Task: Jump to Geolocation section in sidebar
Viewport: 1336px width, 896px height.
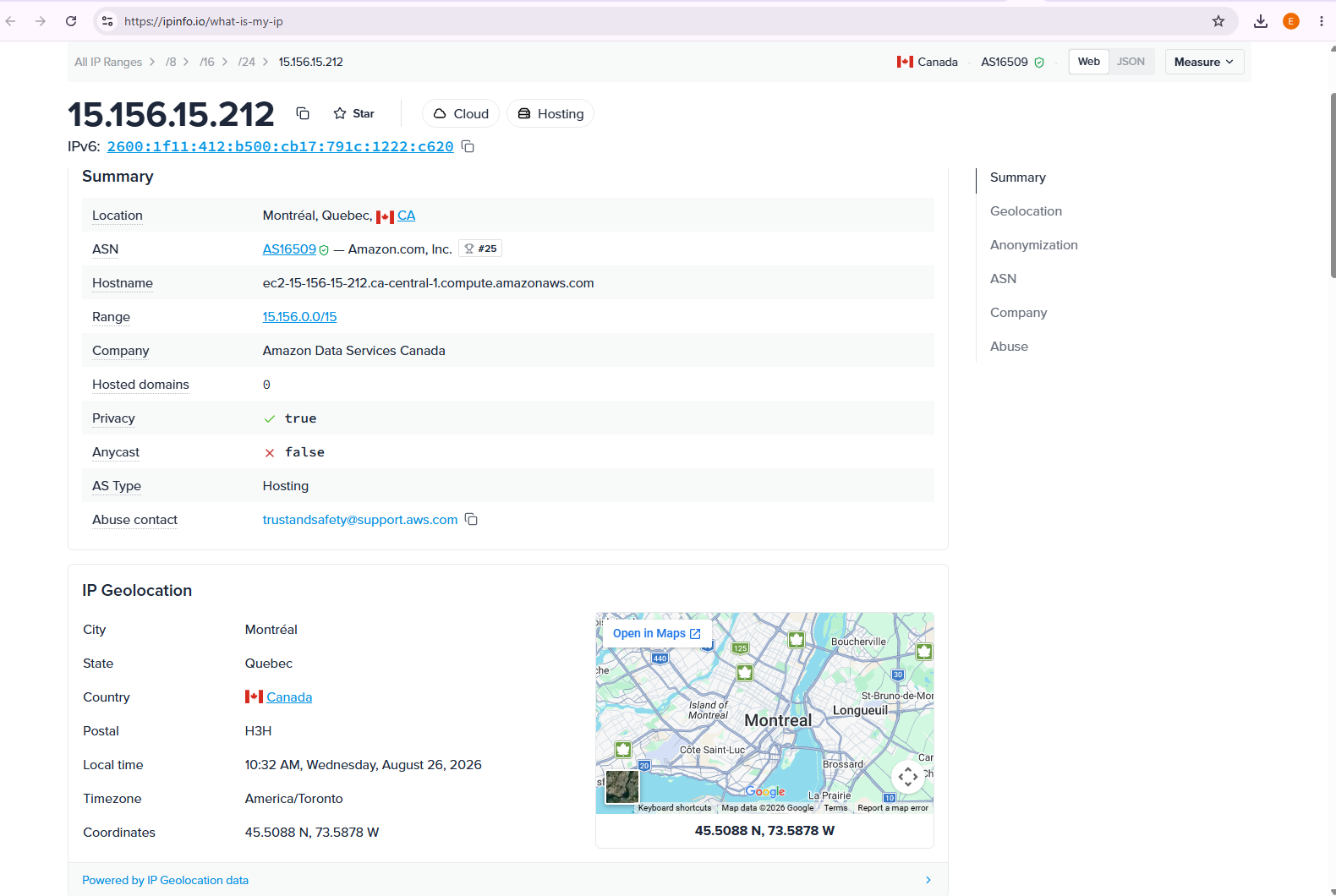Action: pyautogui.click(x=1026, y=211)
